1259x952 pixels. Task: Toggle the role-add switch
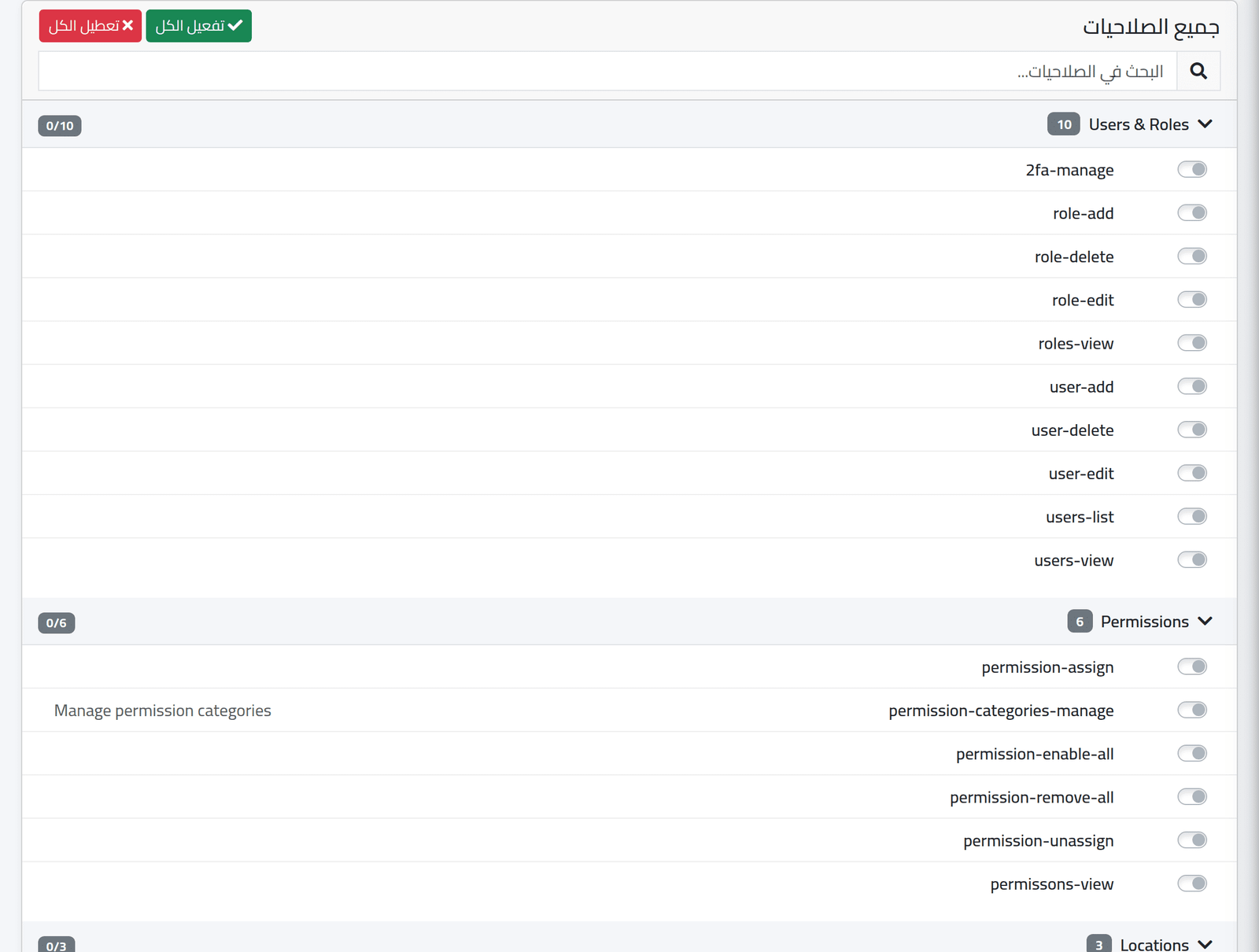(x=1192, y=212)
